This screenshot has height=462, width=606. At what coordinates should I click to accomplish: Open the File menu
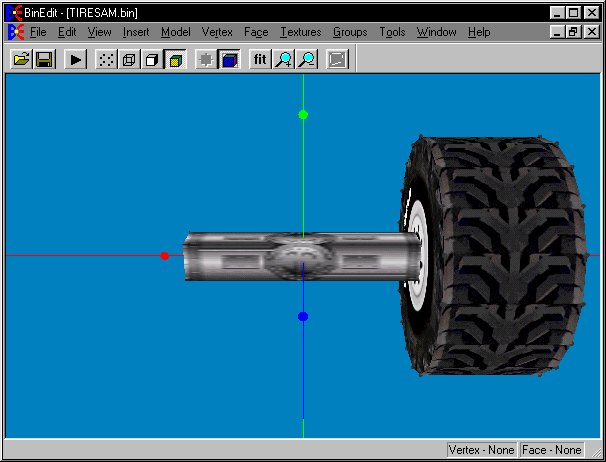click(x=38, y=32)
